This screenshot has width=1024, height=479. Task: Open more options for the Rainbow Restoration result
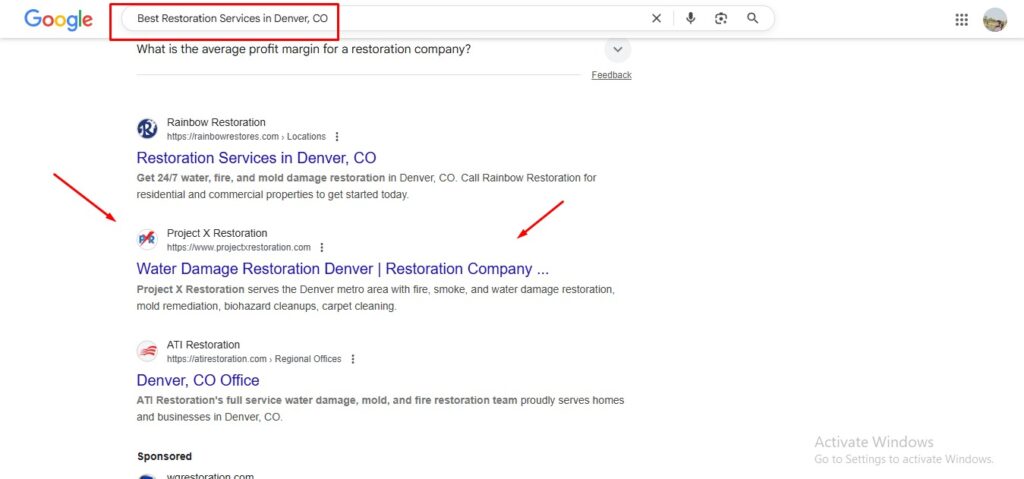pyautogui.click(x=337, y=137)
